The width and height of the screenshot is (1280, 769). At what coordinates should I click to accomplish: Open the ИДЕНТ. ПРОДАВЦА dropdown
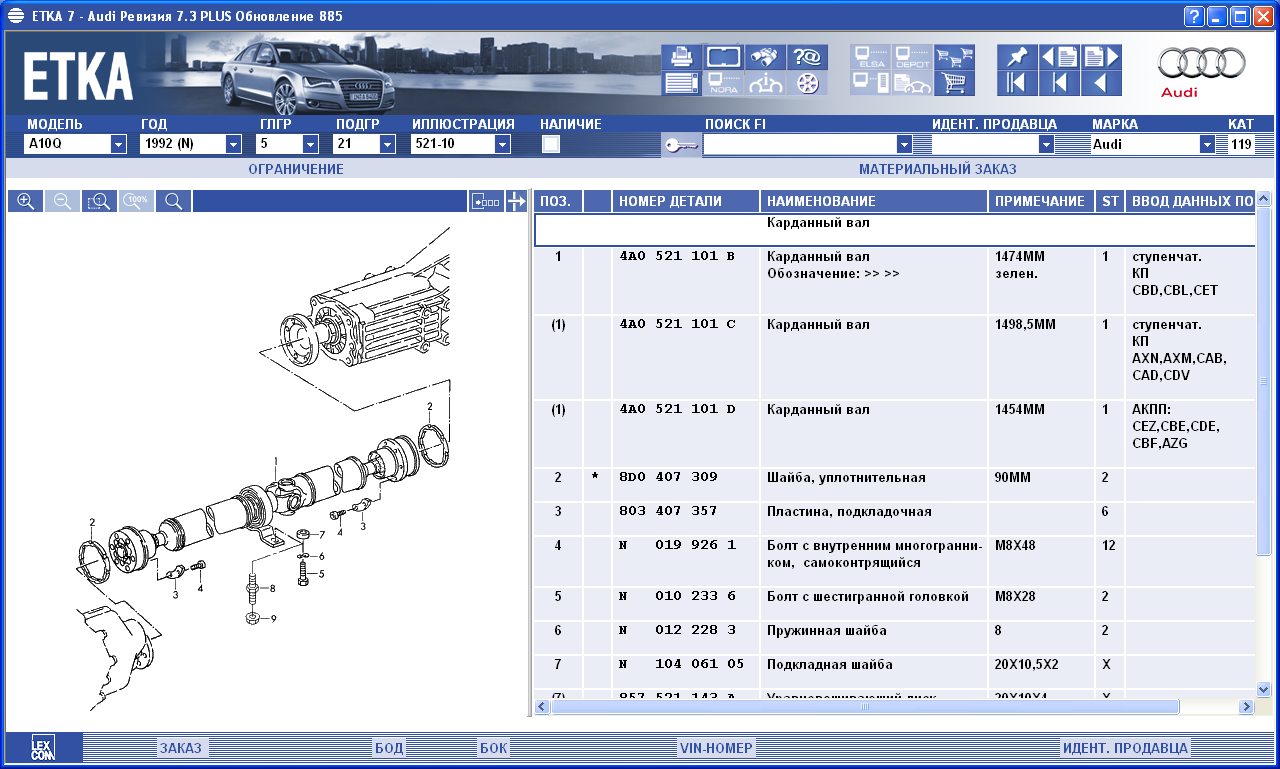click(x=1047, y=144)
